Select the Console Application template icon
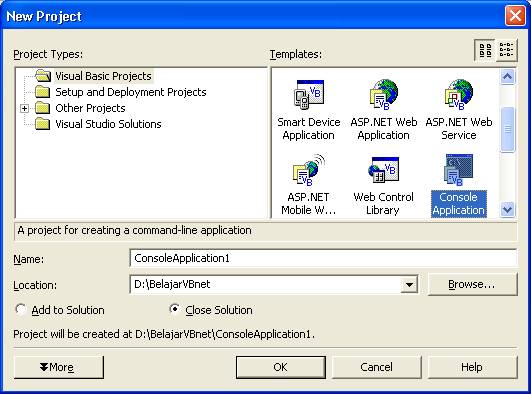 459,170
